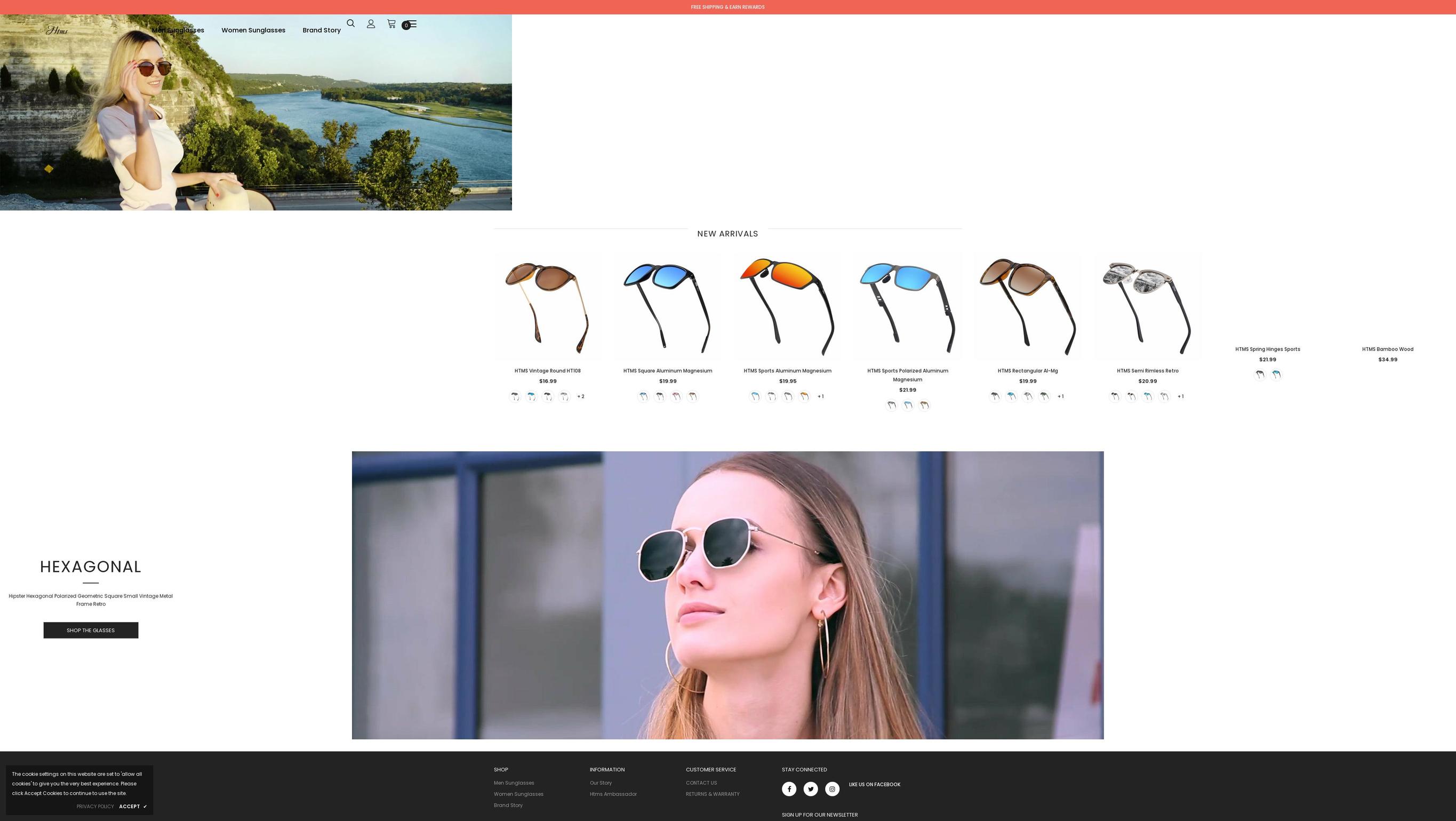
Task: Go to home via Htms logo
Action: [57, 30]
